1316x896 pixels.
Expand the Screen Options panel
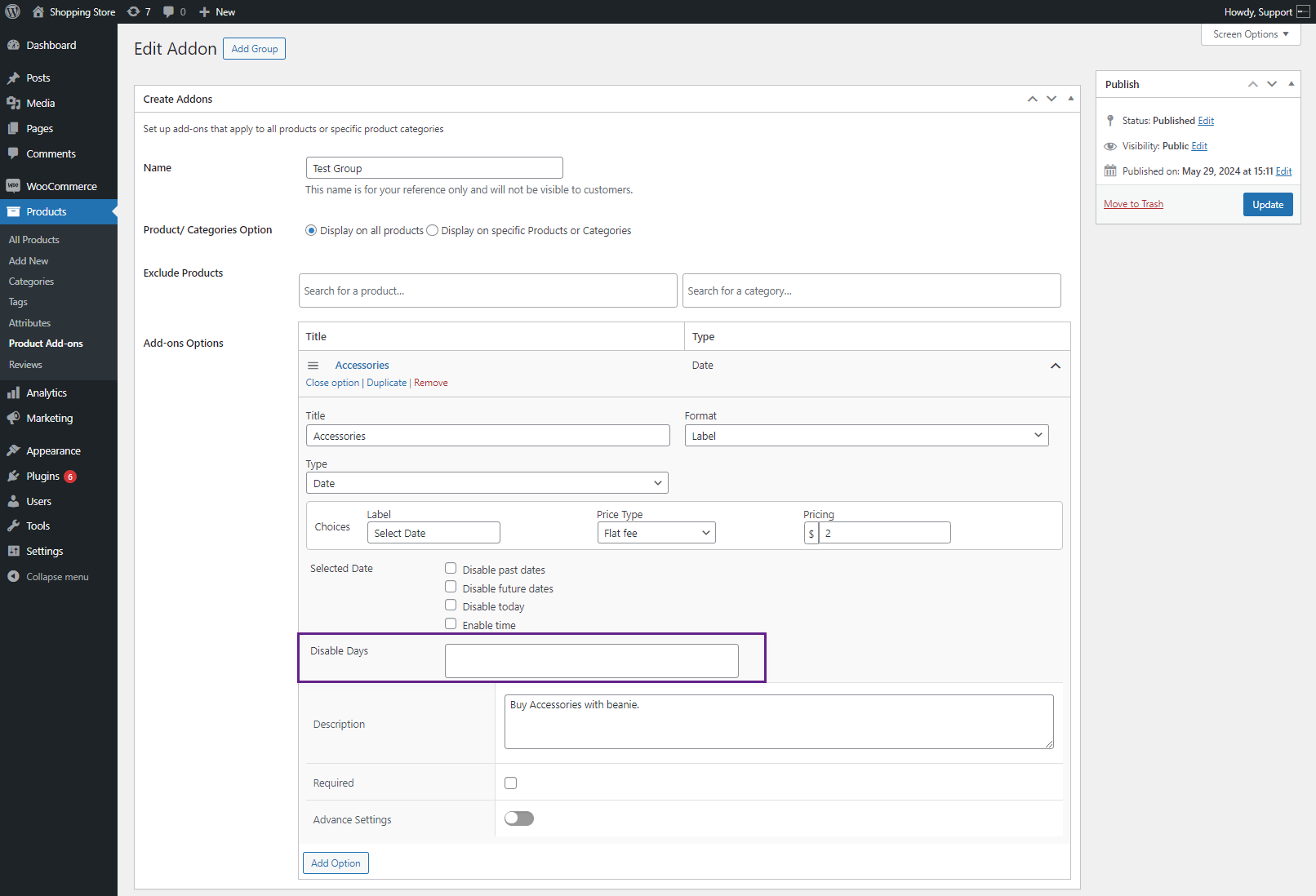click(x=1251, y=34)
